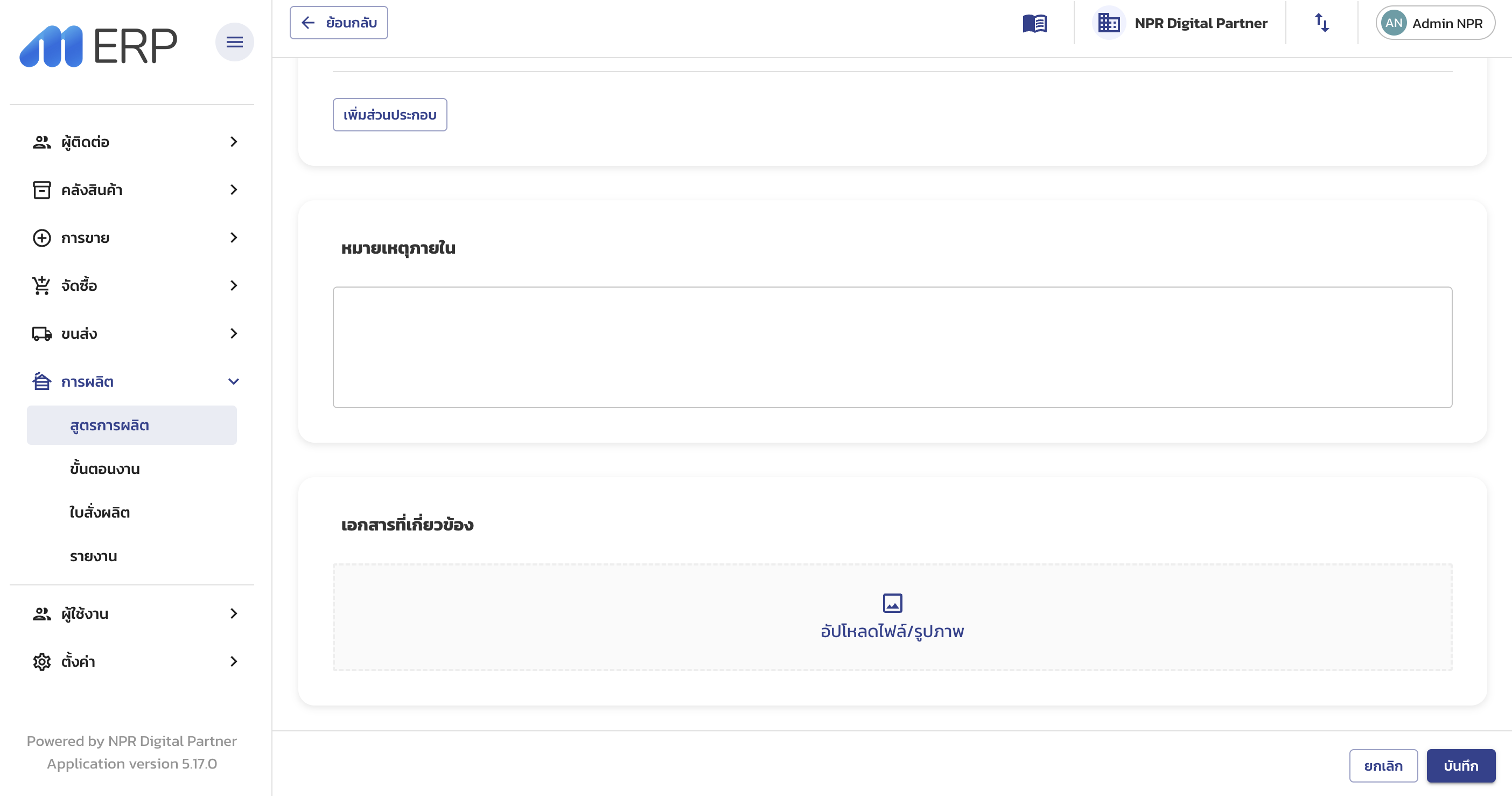Click the company building icon

1108,24
